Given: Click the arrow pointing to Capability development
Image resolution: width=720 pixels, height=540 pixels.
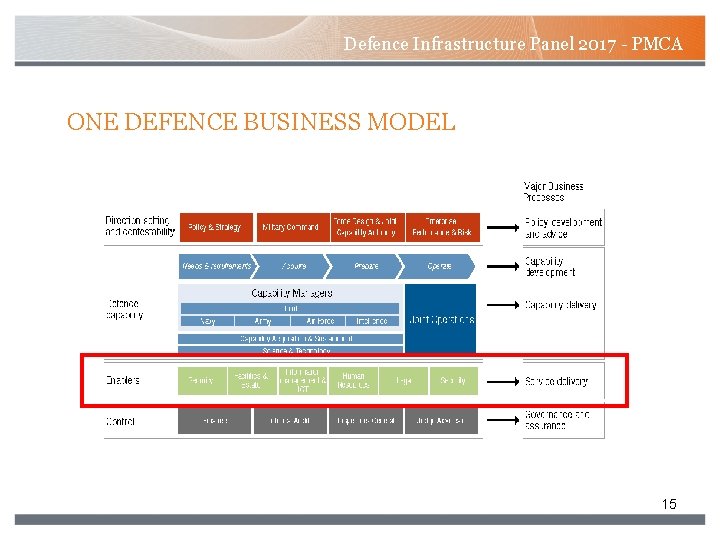Looking at the screenshot, I should 503,266.
